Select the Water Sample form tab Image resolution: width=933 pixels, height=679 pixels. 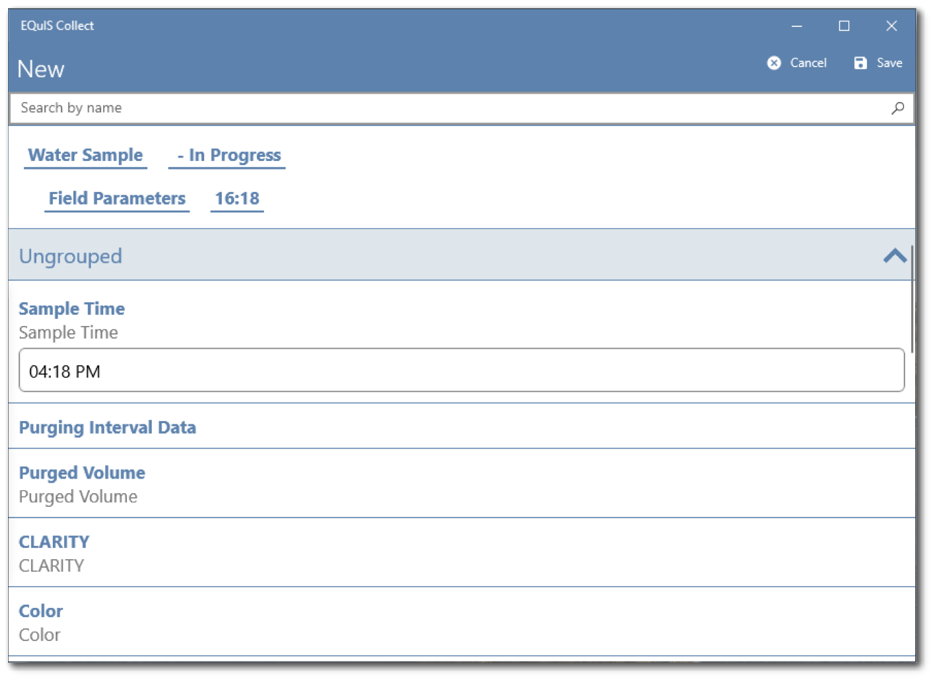point(85,155)
